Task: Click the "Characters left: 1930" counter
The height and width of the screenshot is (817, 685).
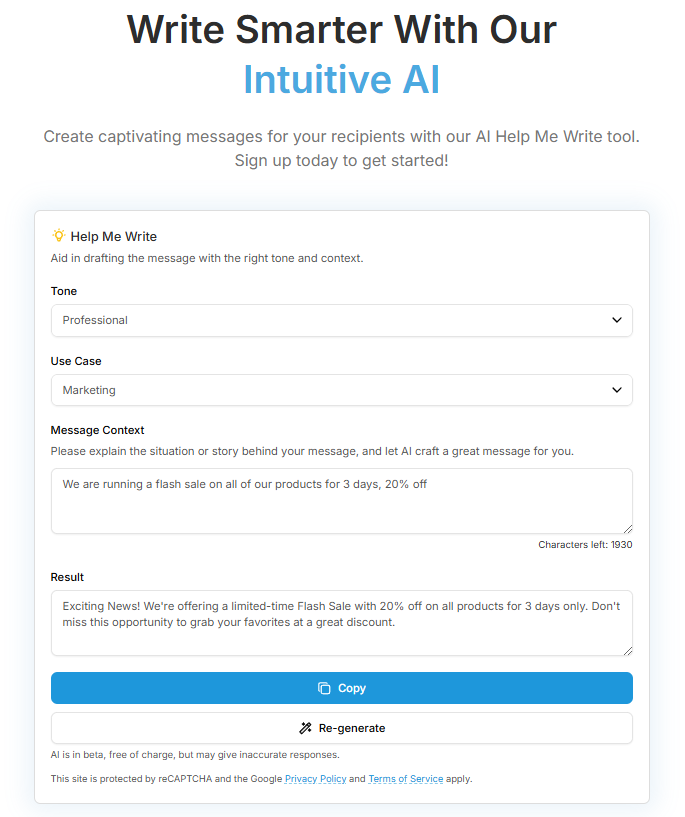Action: pos(585,545)
